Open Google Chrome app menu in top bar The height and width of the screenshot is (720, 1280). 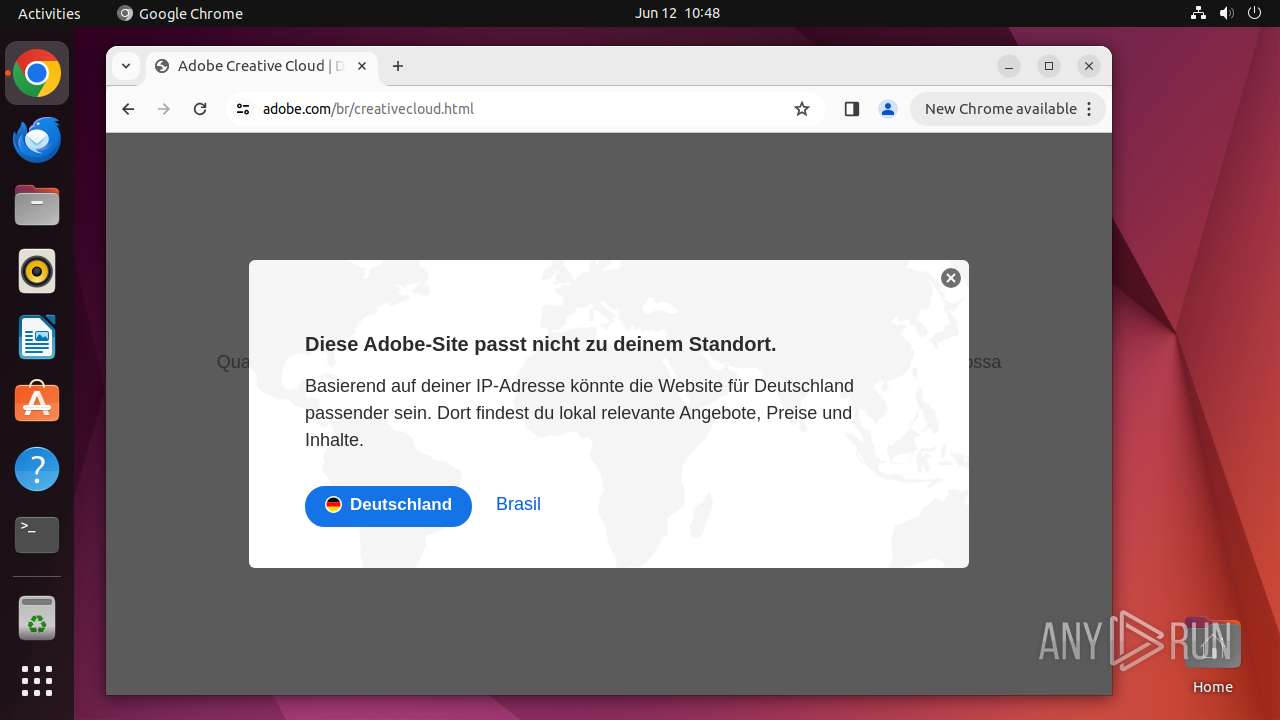point(180,13)
